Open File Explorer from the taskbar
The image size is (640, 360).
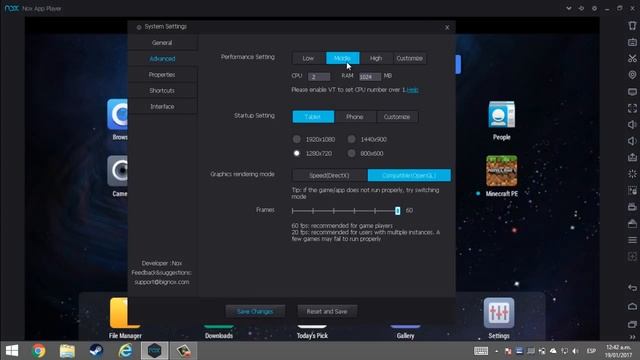click(67, 351)
